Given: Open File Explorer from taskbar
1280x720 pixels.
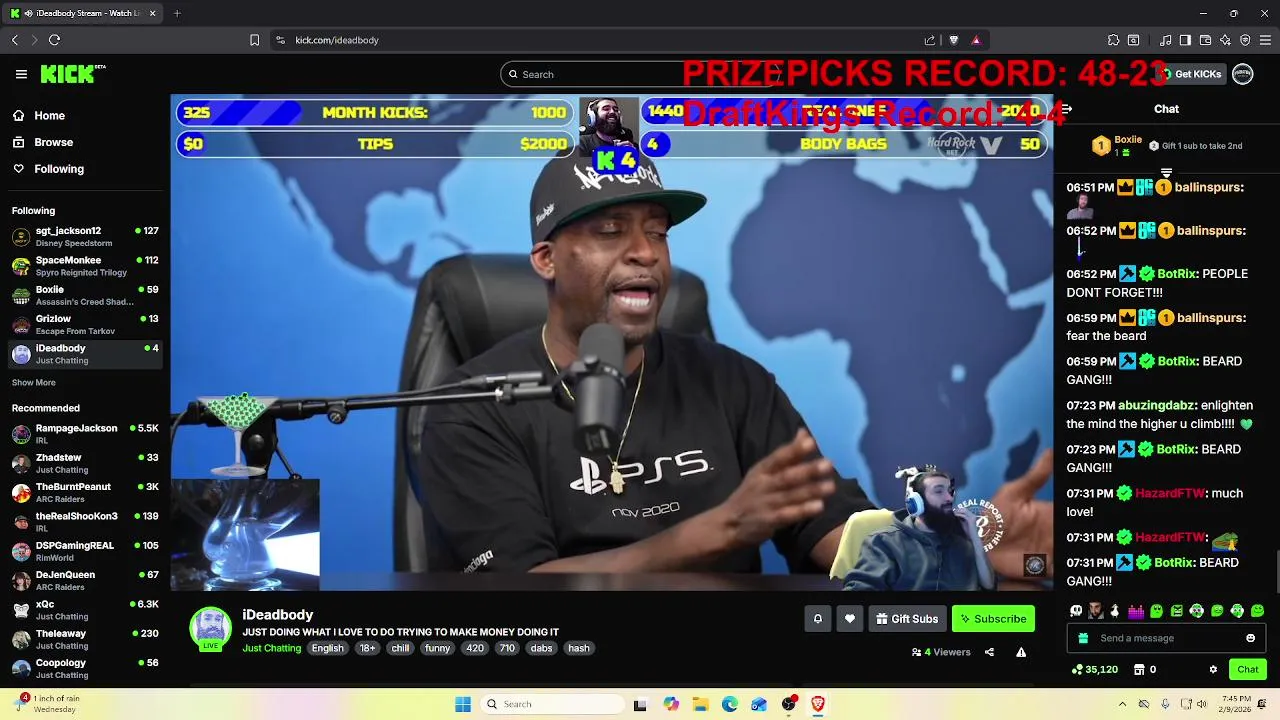Looking at the screenshot, I should click(700, 704).
